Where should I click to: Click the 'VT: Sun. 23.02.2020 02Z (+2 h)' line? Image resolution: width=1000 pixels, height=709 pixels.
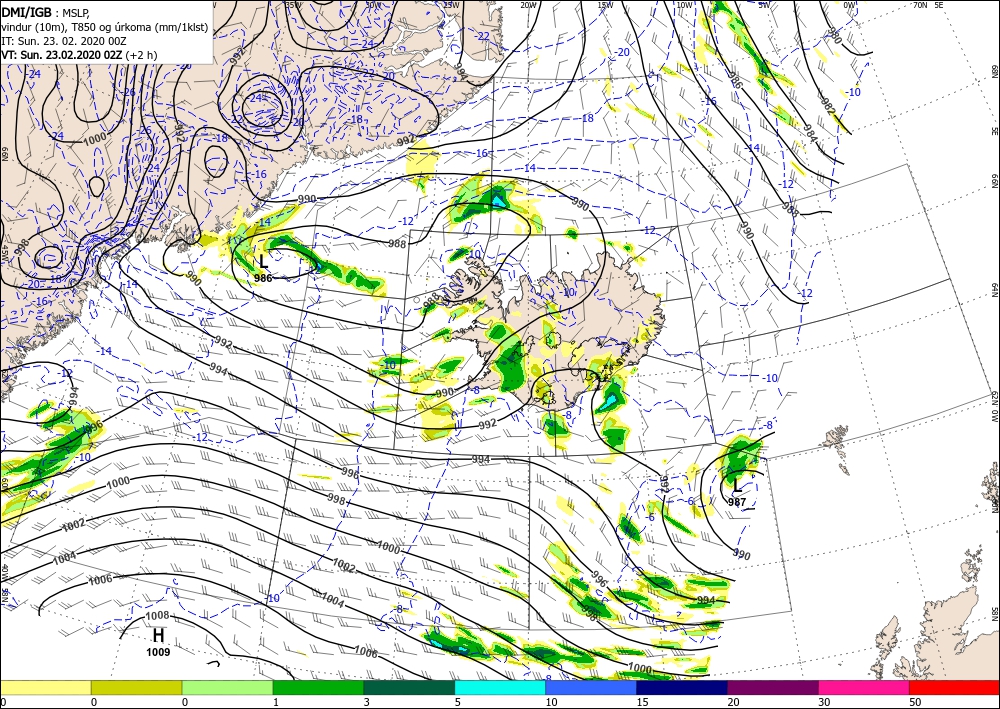[x=79, y=55]
